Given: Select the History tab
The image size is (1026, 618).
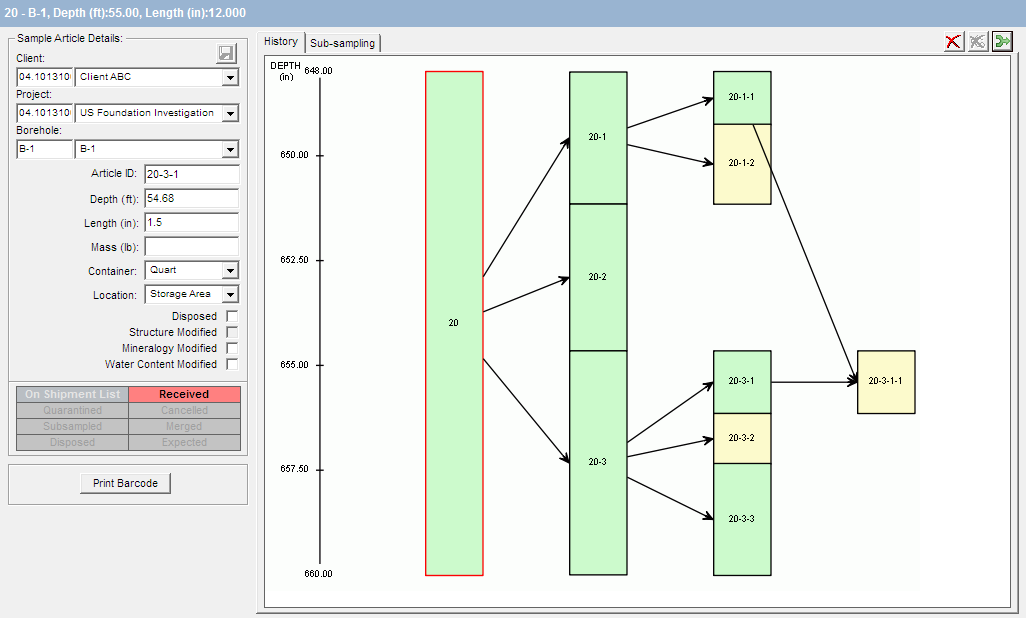Looking at the screenshot, I should pyautogui.click(x=281, y=41).
